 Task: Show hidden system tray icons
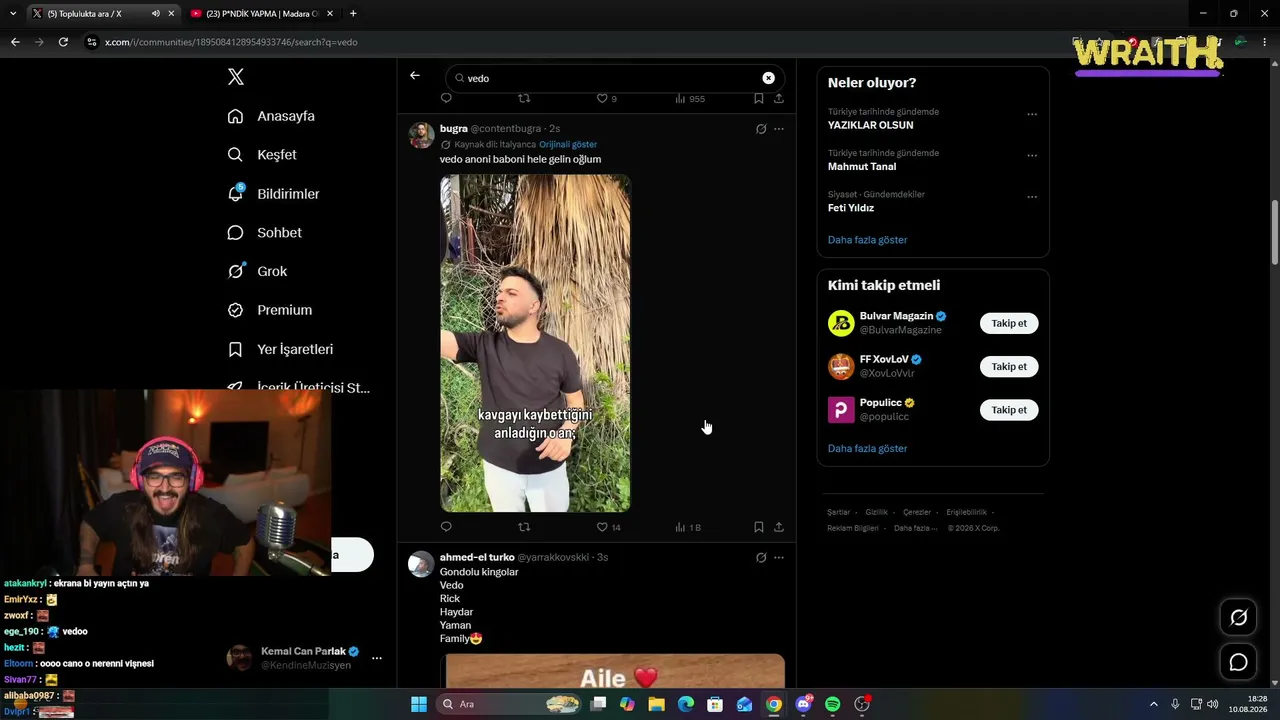coord(1153,704)
